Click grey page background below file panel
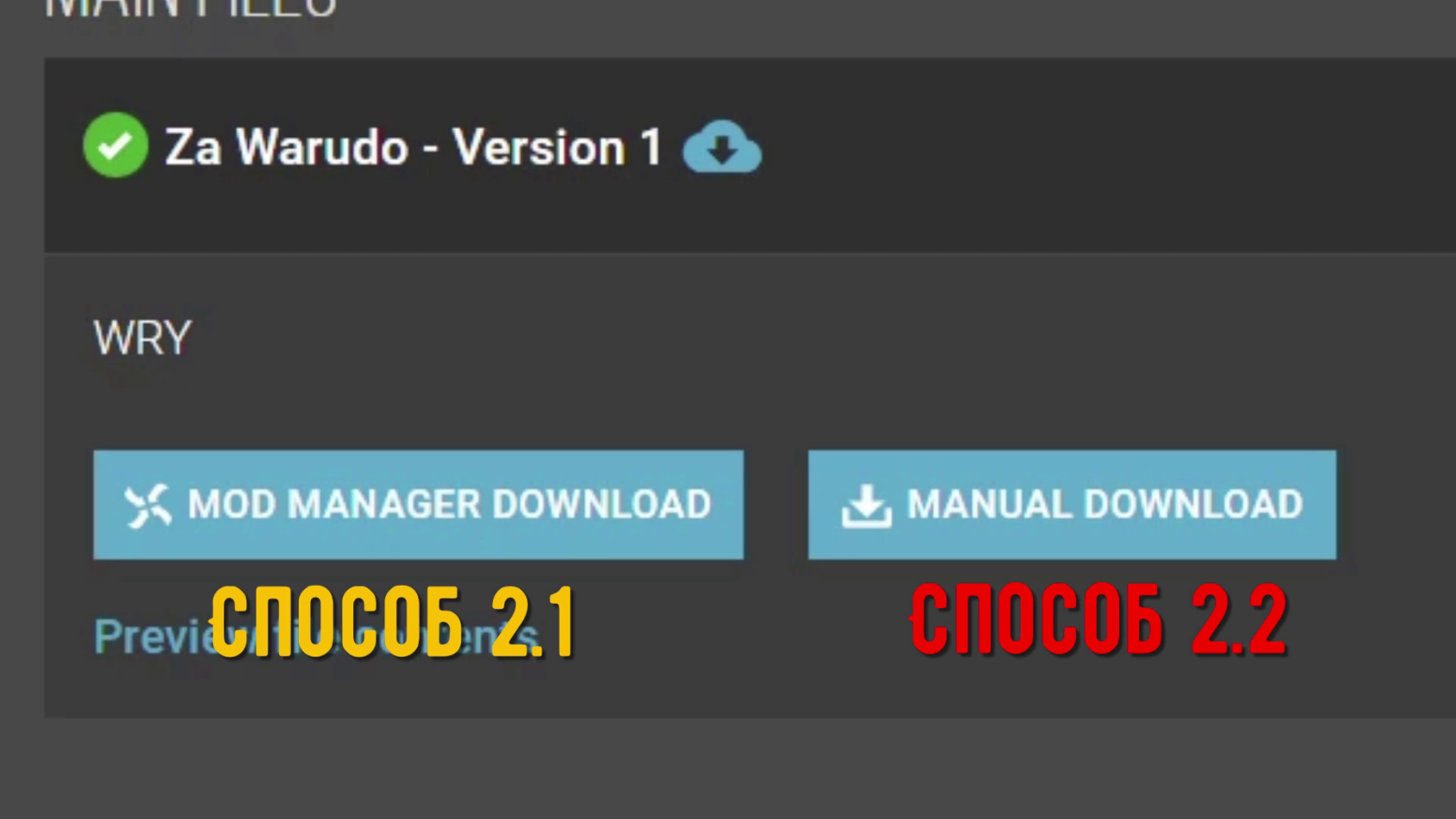This screenshot has height=819, width=1456. (728, 769)
